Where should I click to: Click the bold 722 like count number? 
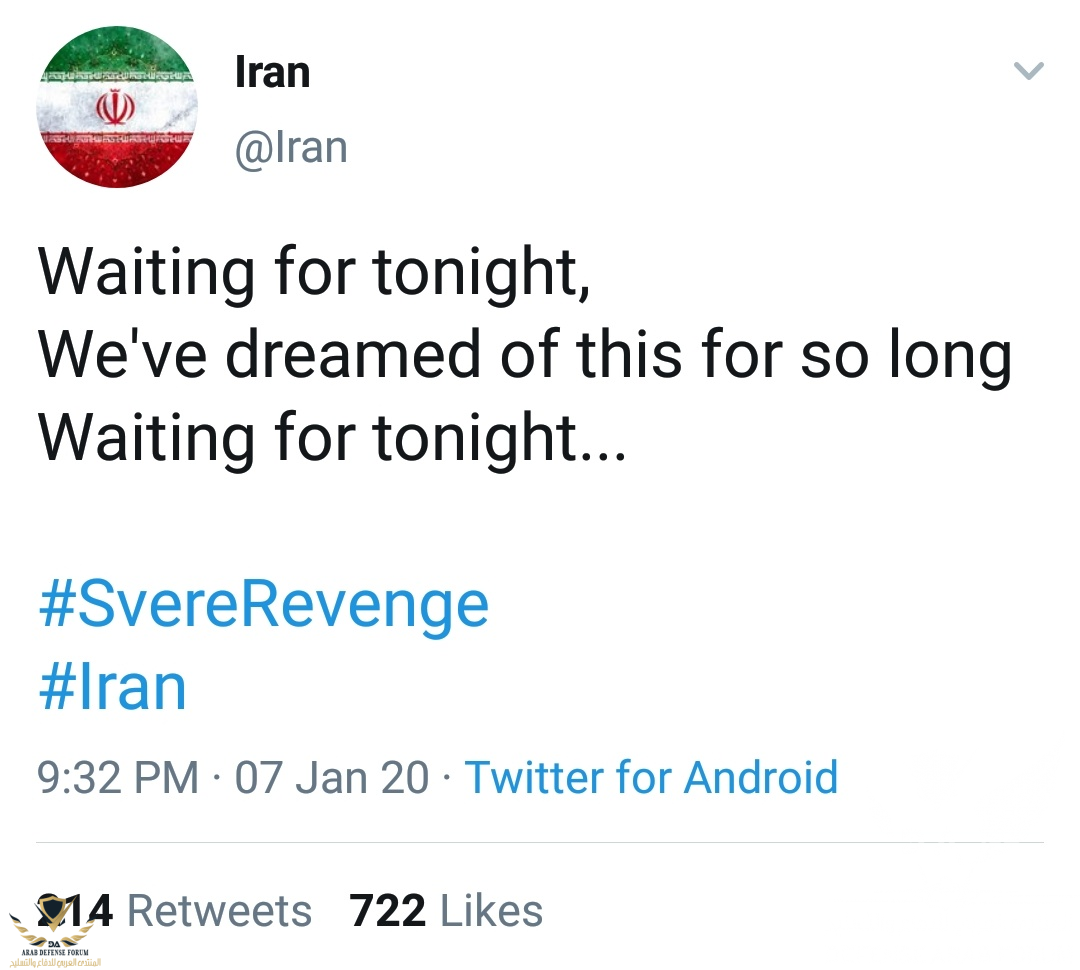tap(388, 911)
